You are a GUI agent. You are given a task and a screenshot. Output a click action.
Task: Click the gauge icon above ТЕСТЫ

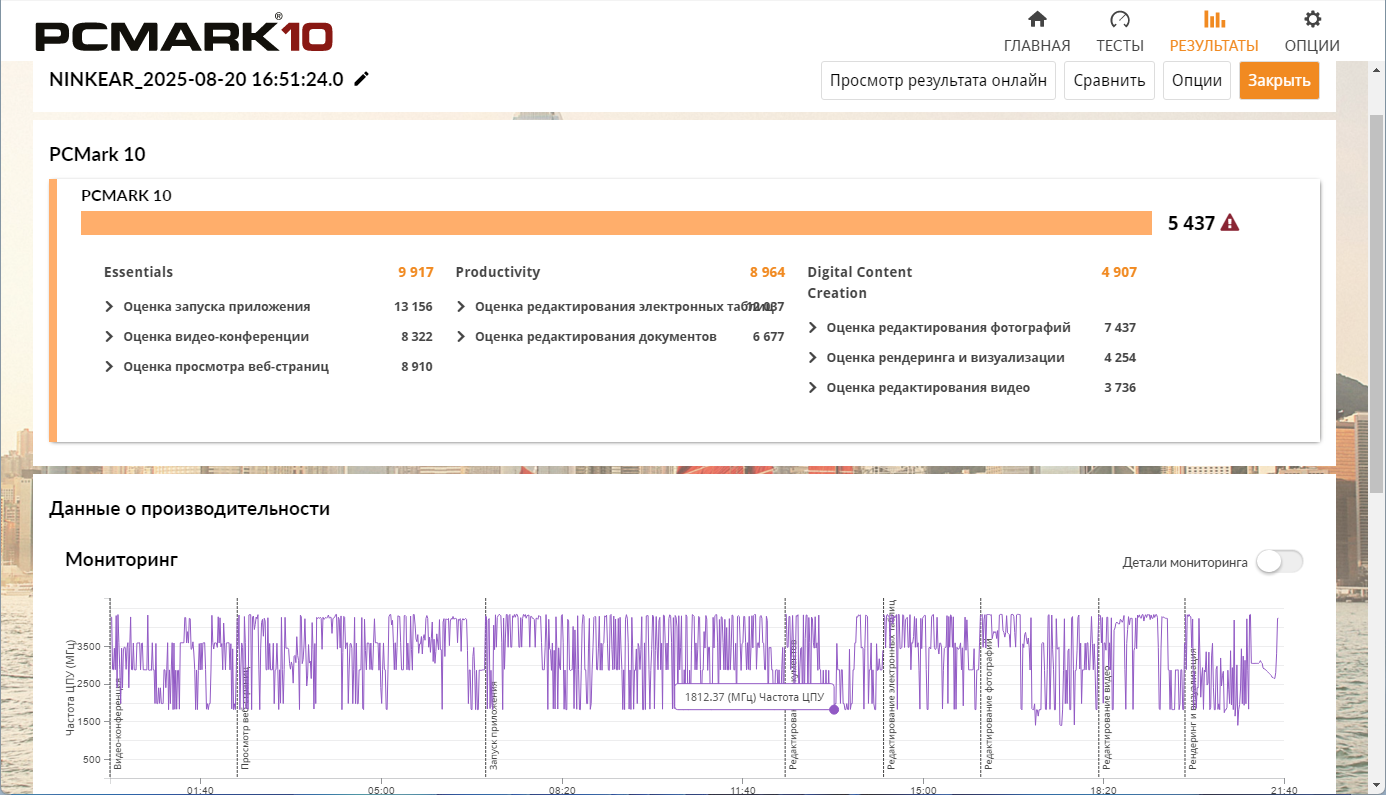1120,19
